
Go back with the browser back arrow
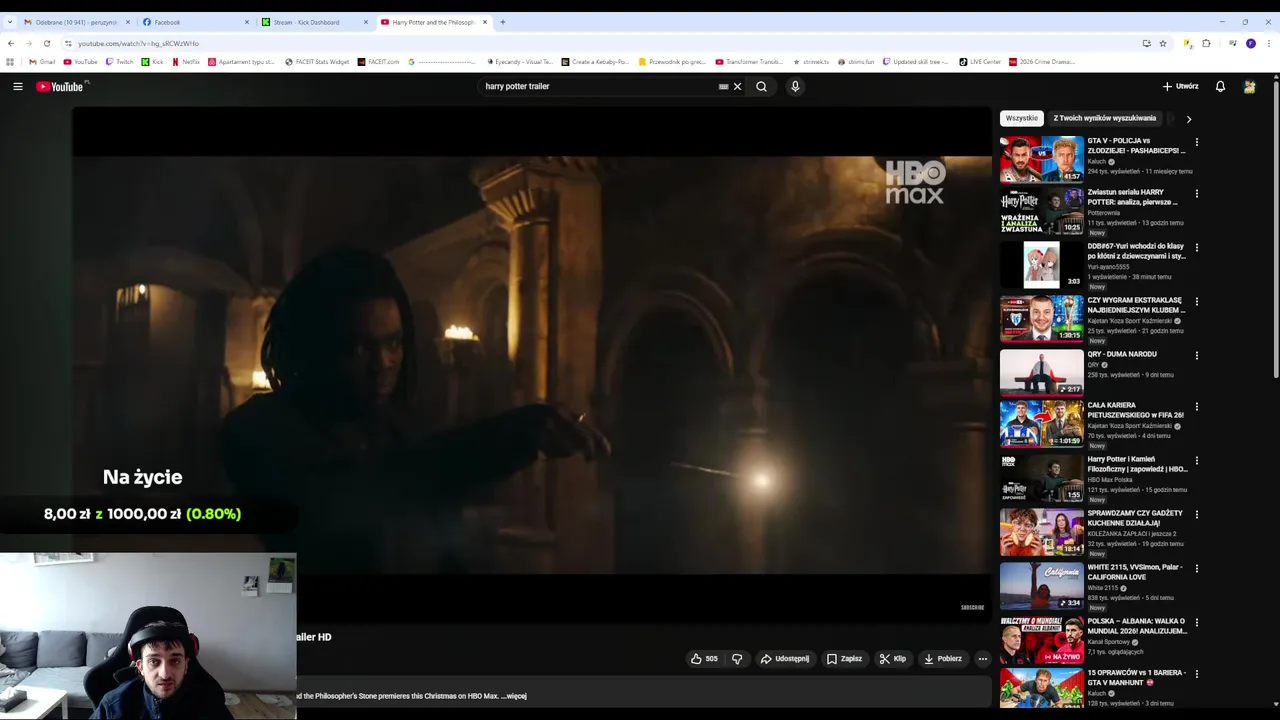(11, 43)
